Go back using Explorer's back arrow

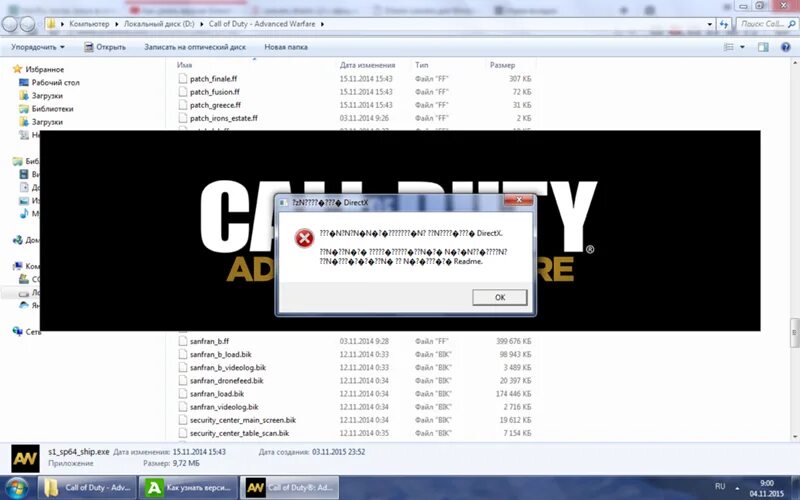coord(10,24)
